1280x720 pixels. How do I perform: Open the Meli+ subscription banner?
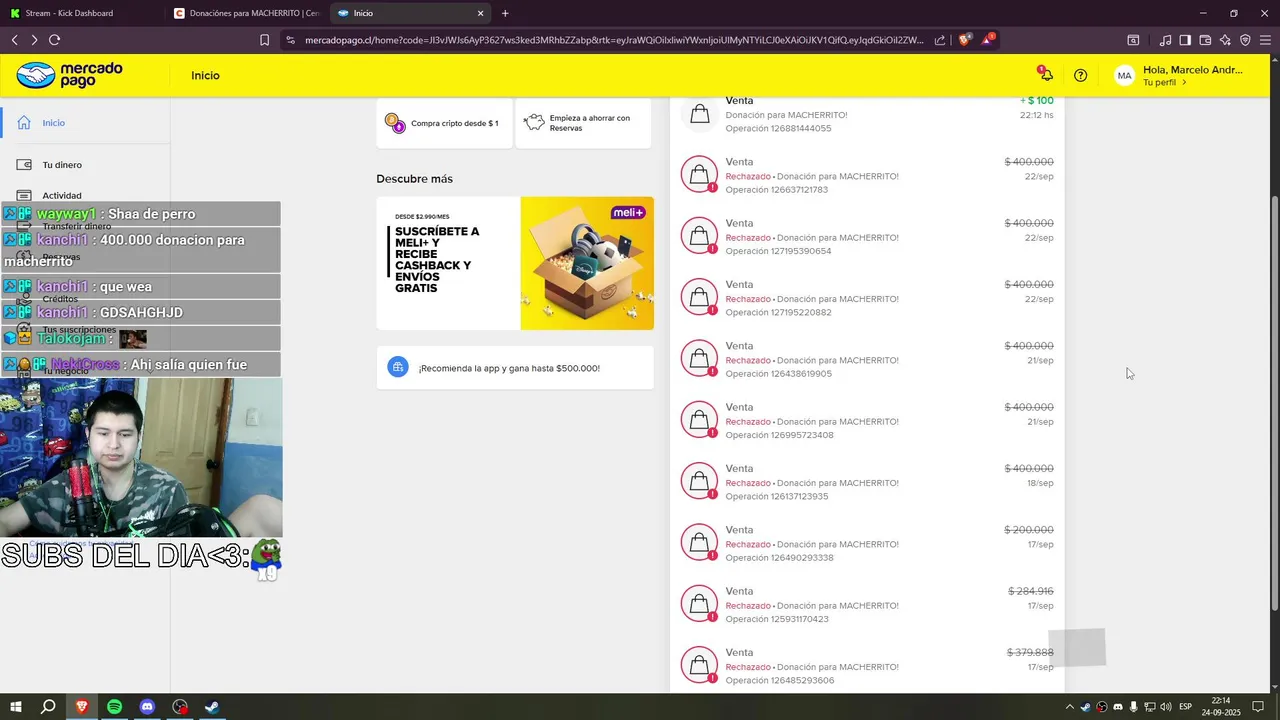pos(515,263)
